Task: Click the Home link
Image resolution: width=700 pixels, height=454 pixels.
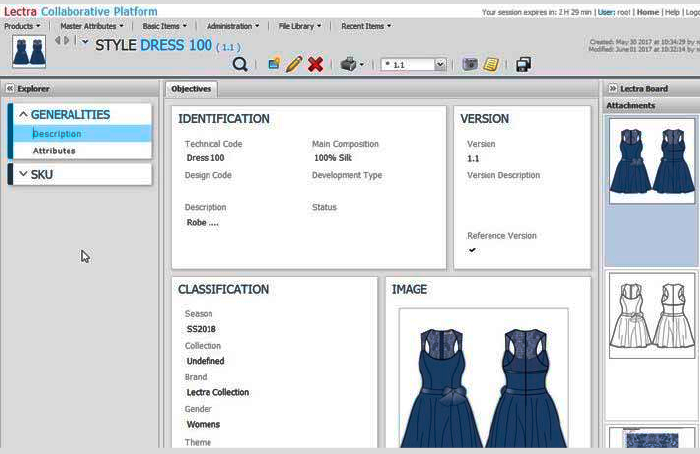Action: coord(648,12)
